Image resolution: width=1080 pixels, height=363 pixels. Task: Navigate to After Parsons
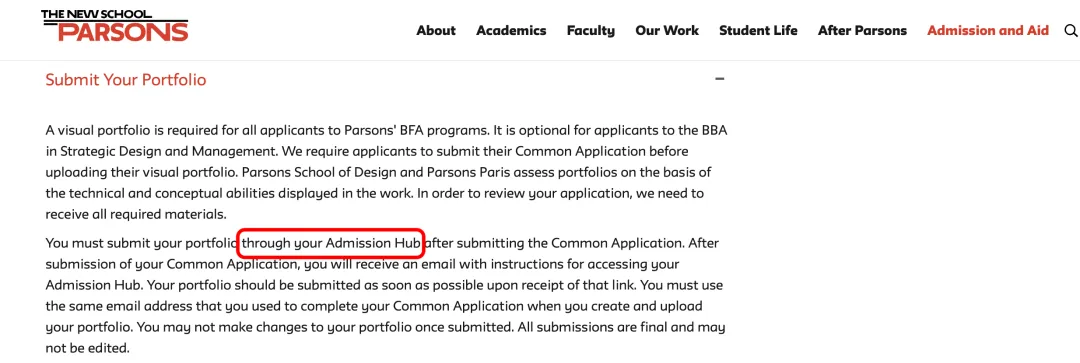pos(862,30)
